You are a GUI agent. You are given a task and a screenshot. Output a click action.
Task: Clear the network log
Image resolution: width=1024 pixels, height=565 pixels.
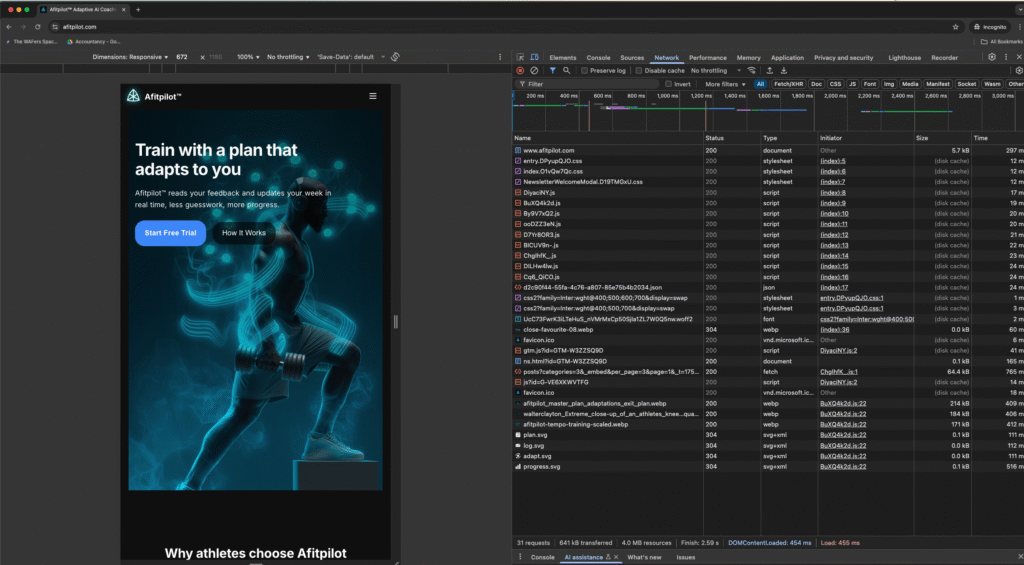pyautogui.click(x=534, y=71)
